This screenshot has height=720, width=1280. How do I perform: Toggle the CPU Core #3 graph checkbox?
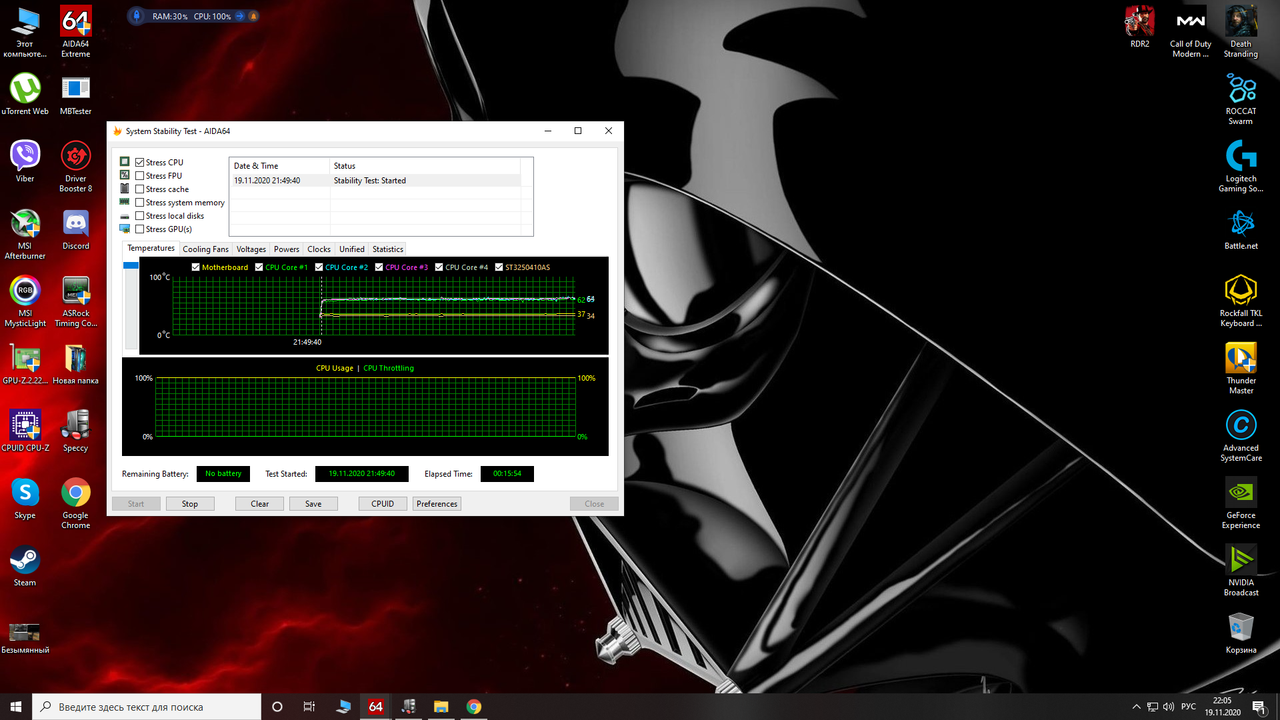point(380,267)
